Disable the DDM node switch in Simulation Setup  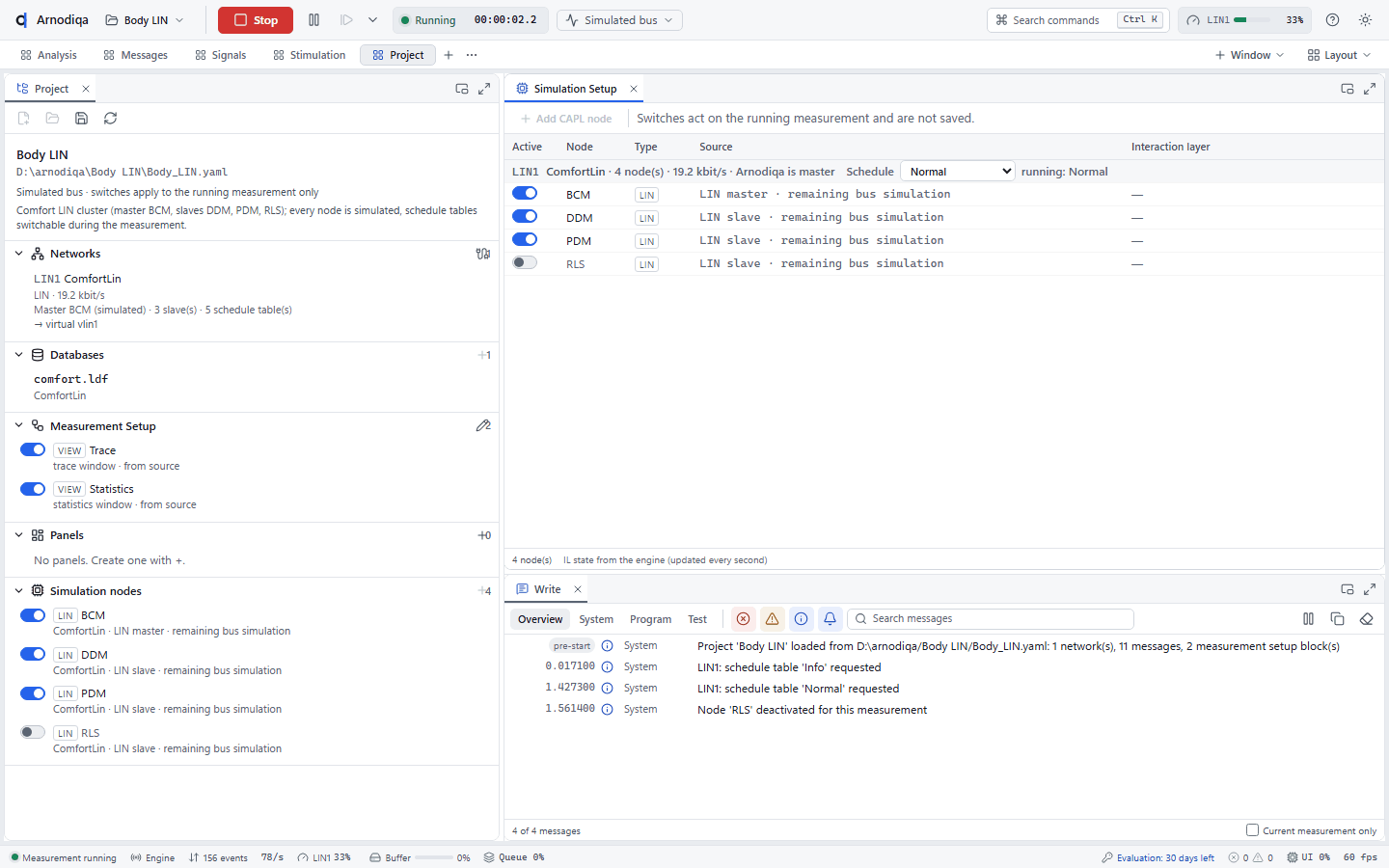tap(525, 217)
